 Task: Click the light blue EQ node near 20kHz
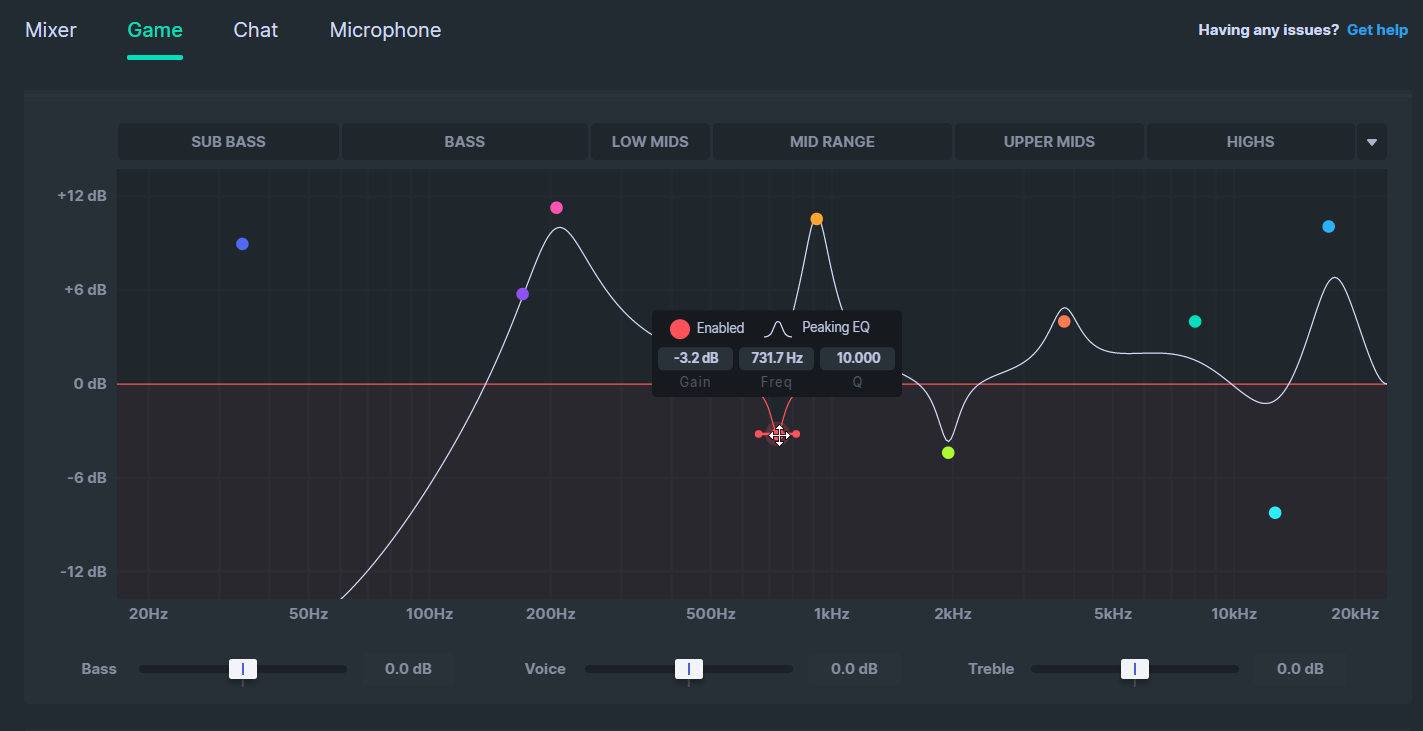point(1328,227)
